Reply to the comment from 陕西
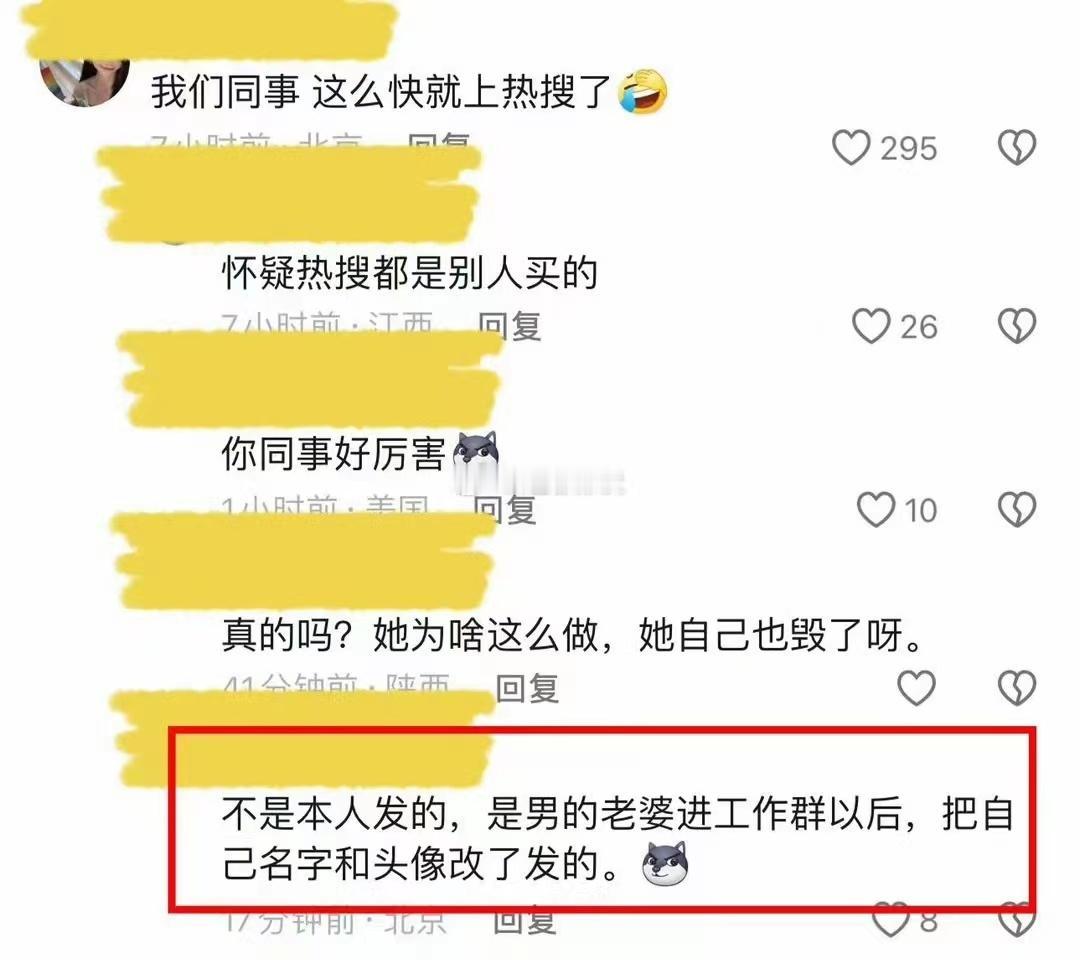The image size is (1080, 960). 528,688
